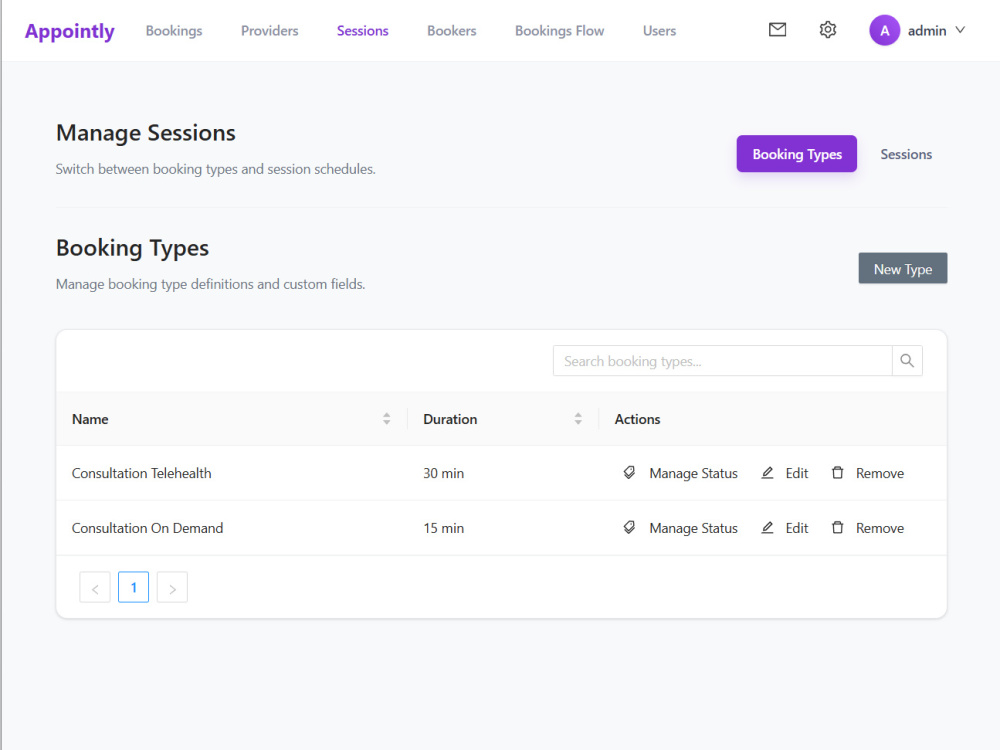Screen dimensions: 1000x750
Task: Go to next pagination page arrow
Action: click(172, 587)
